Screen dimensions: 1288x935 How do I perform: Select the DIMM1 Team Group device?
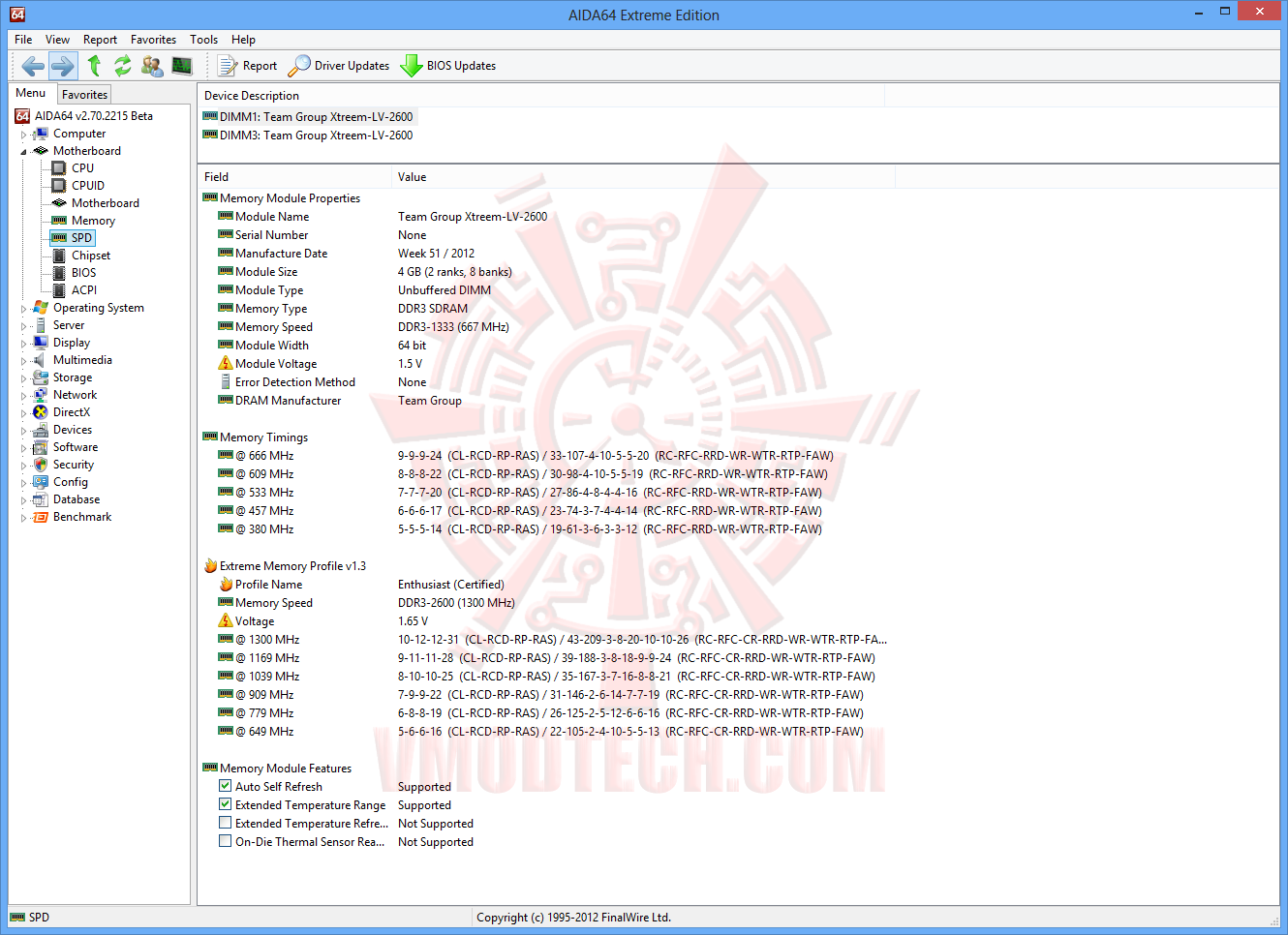coord(308,117)
